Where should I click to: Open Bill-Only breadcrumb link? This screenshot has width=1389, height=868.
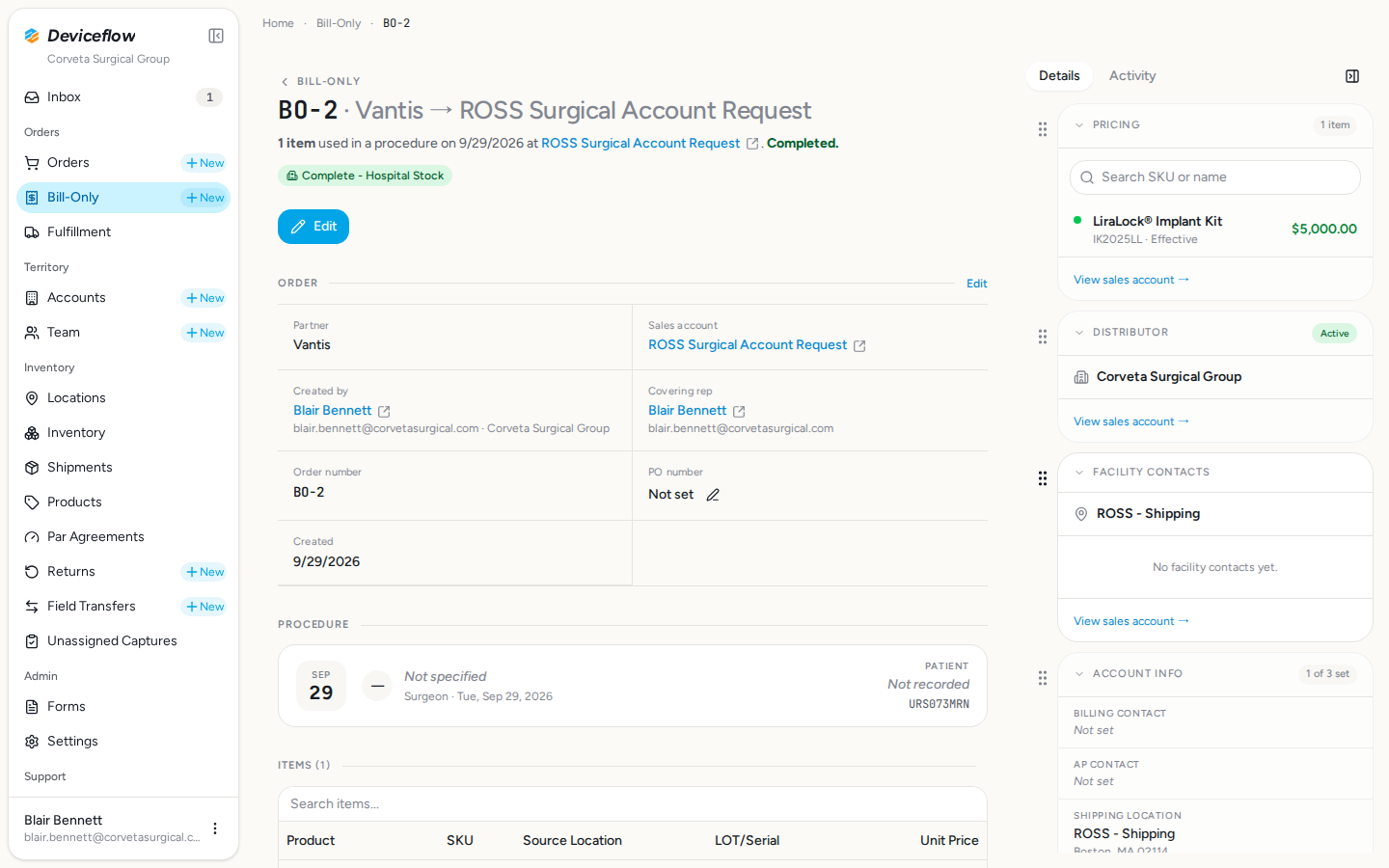339,23
